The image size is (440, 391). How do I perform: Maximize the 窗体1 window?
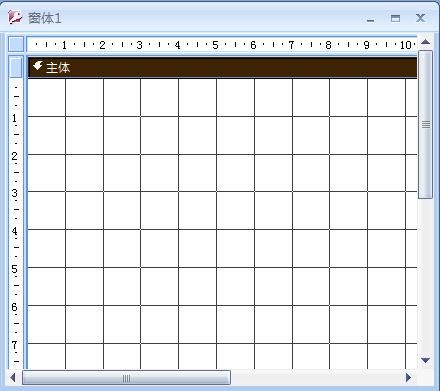[395, 18]
